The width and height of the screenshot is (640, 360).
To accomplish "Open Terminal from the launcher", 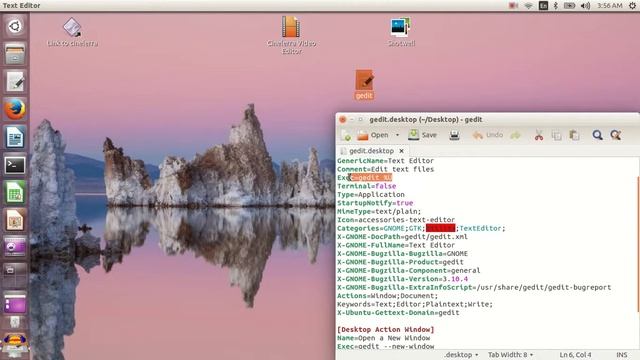I will (x=15, y=165).
